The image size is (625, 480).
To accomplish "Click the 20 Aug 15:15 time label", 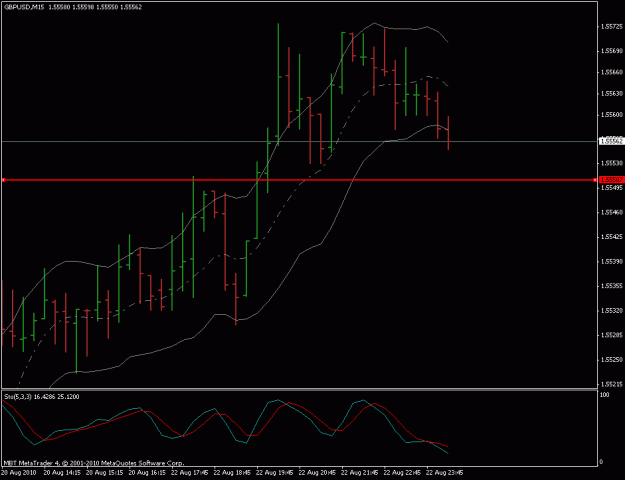I will tap(105, 473).
